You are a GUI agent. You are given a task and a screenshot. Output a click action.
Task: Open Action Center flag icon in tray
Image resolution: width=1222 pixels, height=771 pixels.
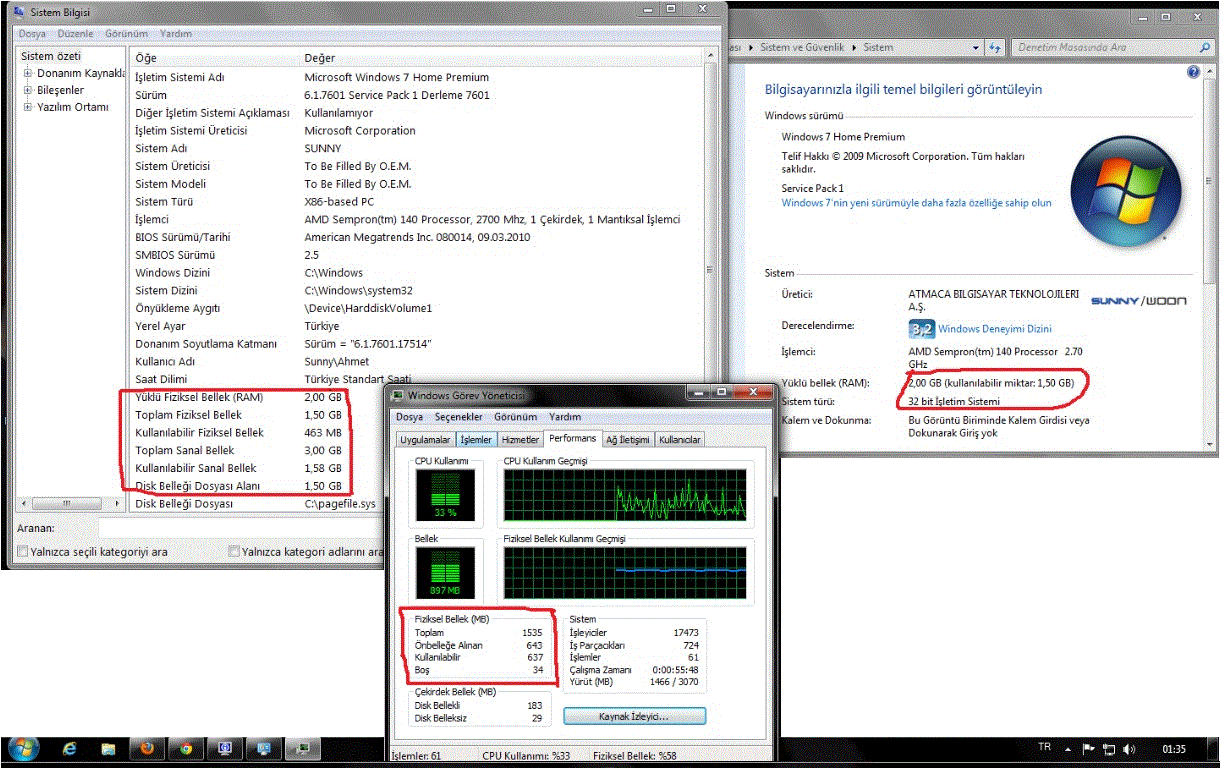pos(1088,749)
